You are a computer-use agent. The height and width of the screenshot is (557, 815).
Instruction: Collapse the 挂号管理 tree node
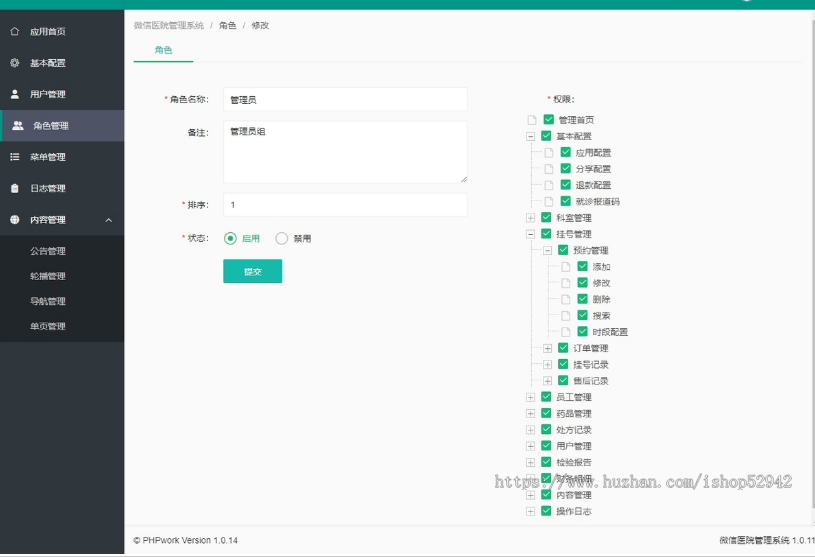[530, 234]
